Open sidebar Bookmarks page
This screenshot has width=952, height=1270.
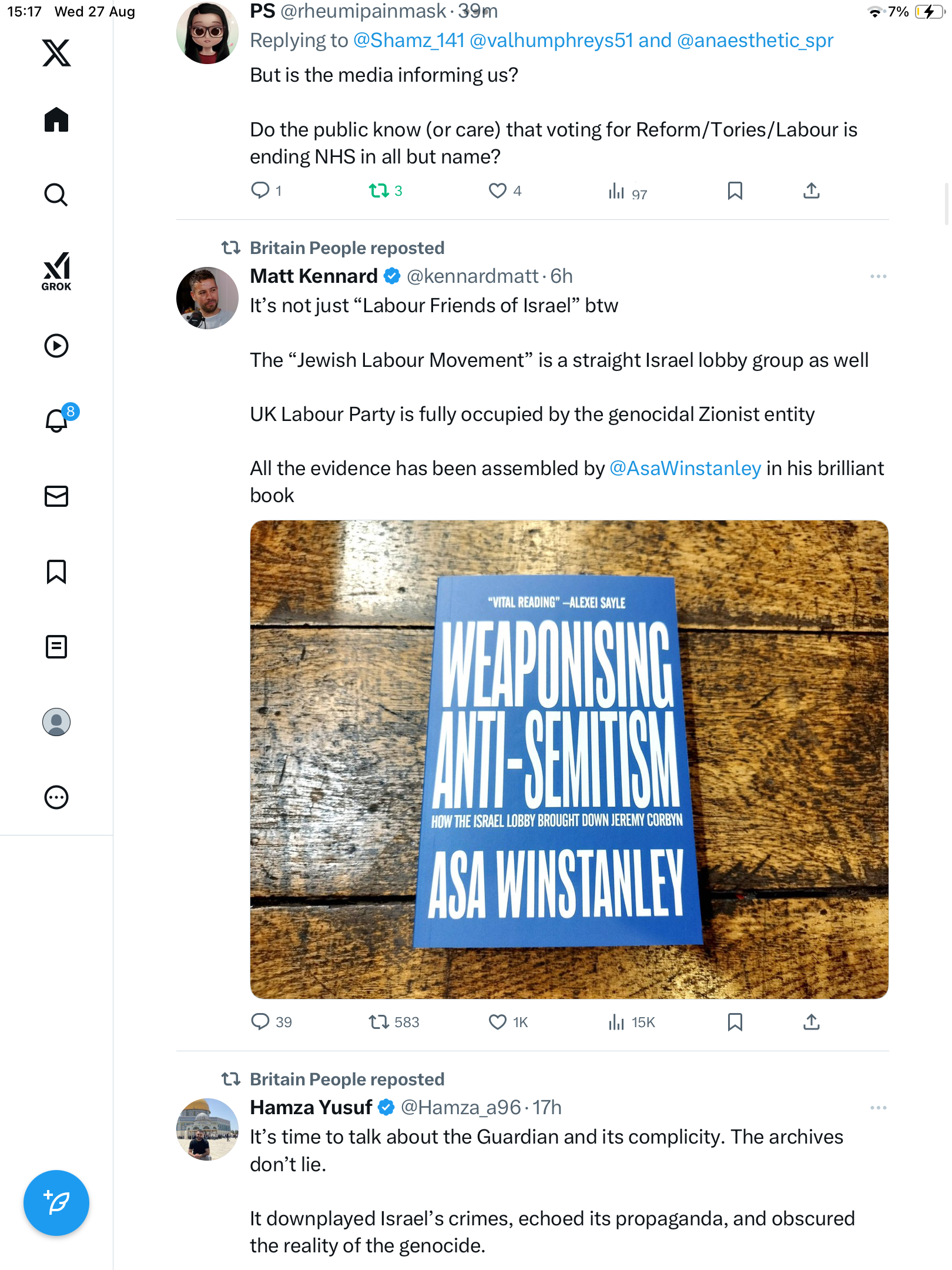point(56,571)
